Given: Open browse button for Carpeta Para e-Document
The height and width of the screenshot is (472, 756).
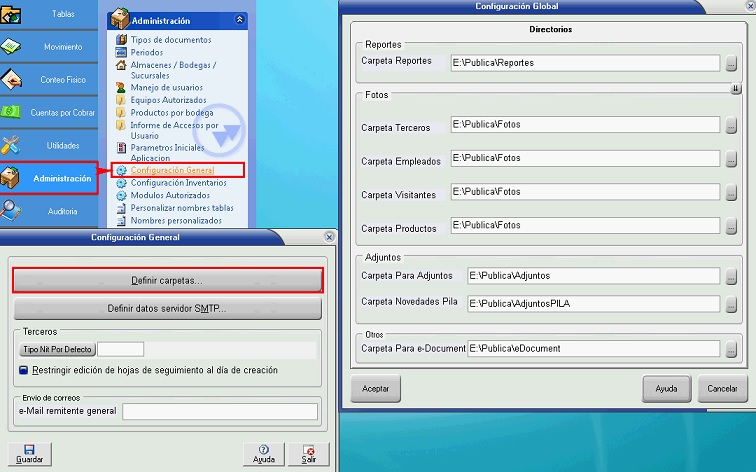Looking at the screenshot, I should (731, 349).
